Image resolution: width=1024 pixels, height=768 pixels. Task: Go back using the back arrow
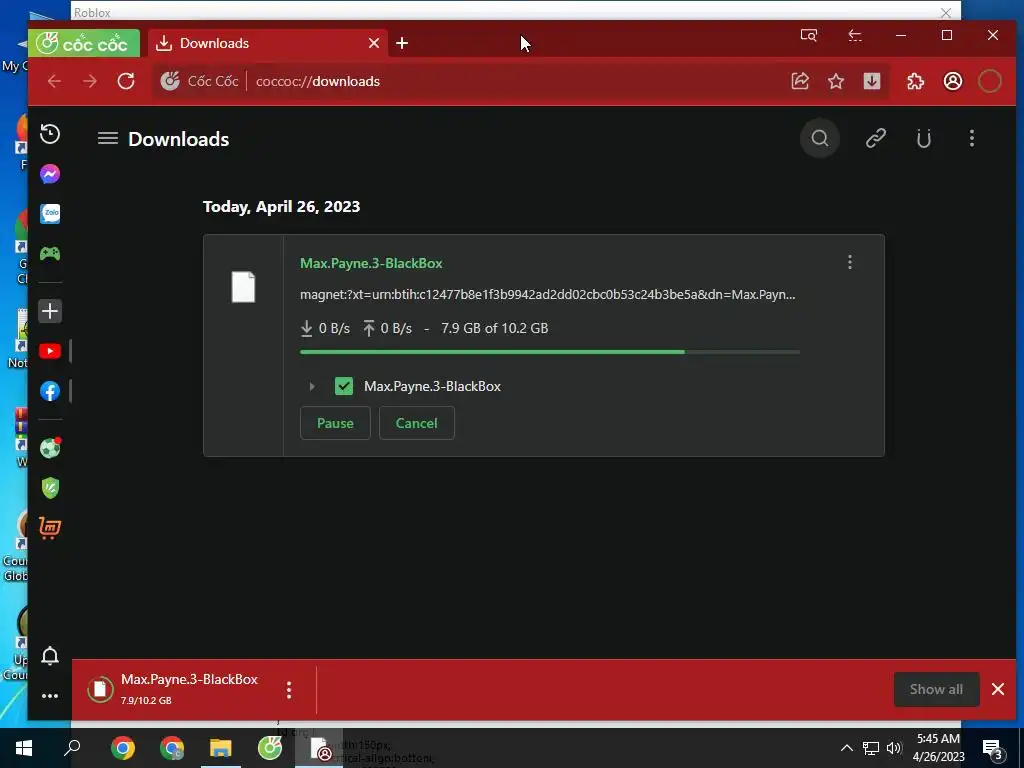[54, 81]
